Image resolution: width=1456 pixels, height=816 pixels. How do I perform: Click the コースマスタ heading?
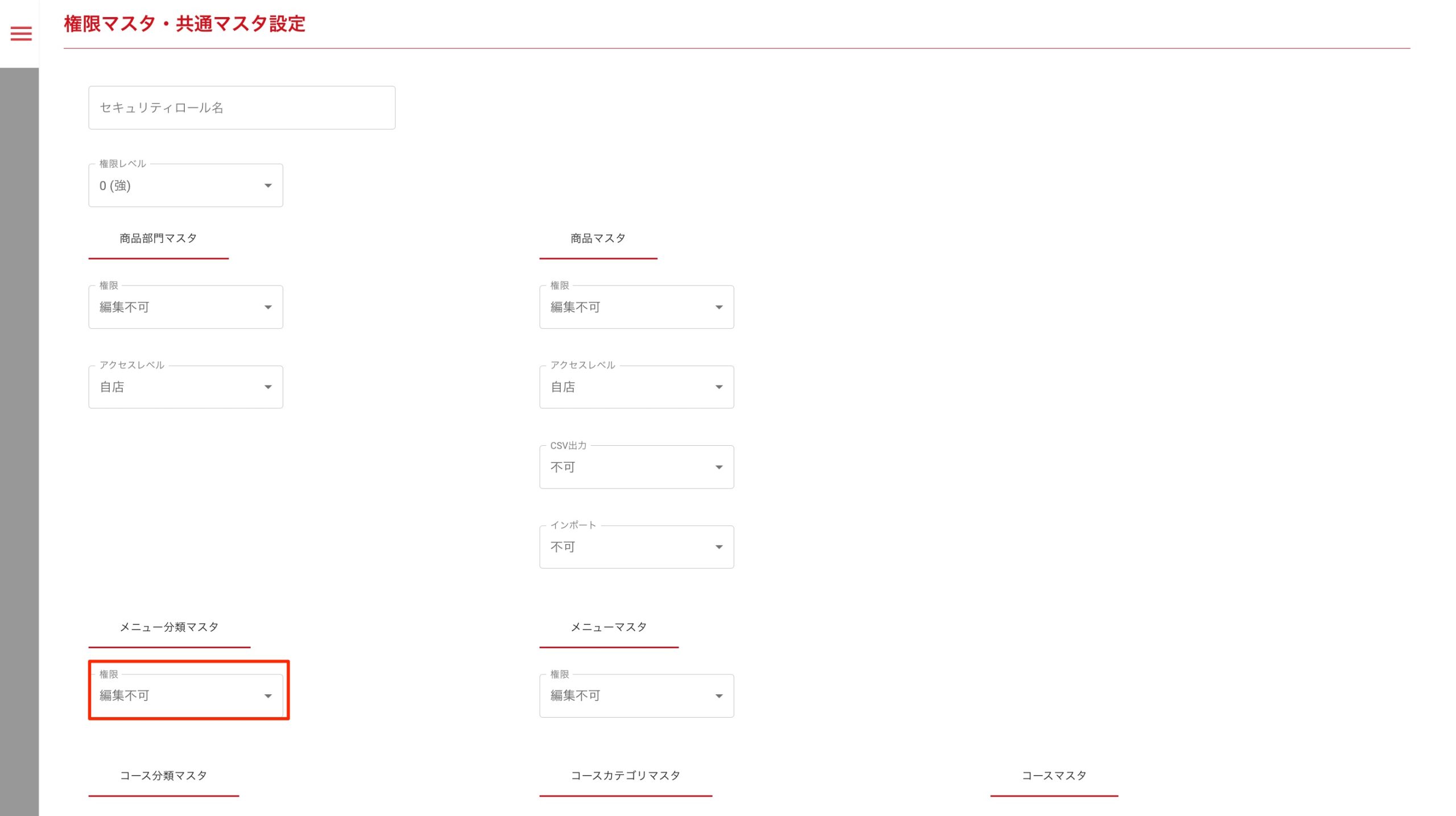1054,776
